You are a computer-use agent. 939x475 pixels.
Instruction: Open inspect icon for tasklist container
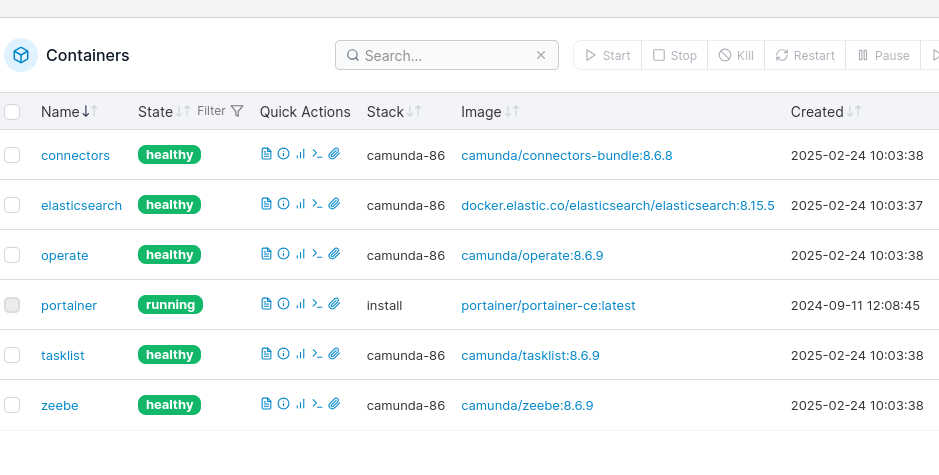[283, 354]
